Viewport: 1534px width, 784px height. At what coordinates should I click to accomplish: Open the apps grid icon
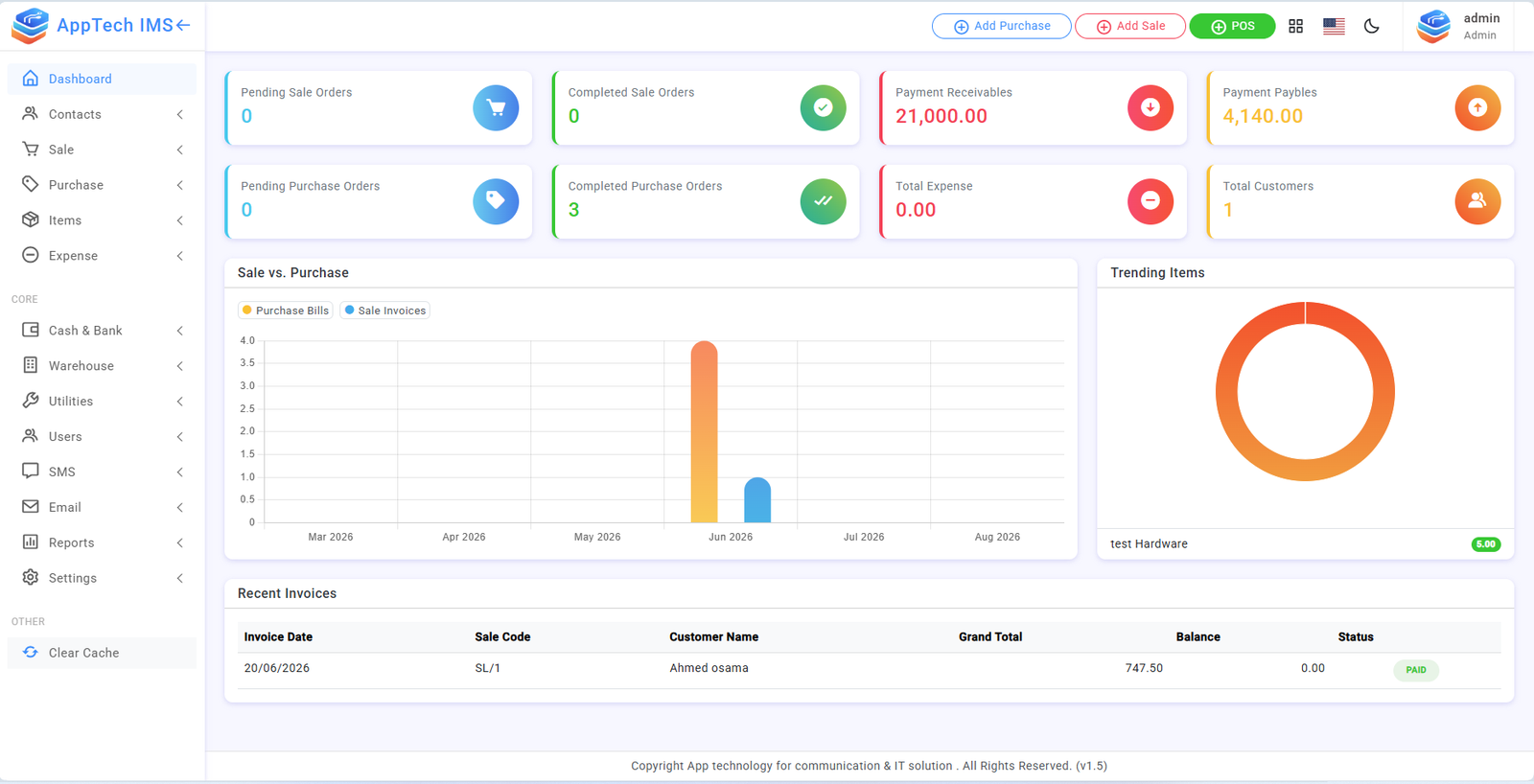1295,26
